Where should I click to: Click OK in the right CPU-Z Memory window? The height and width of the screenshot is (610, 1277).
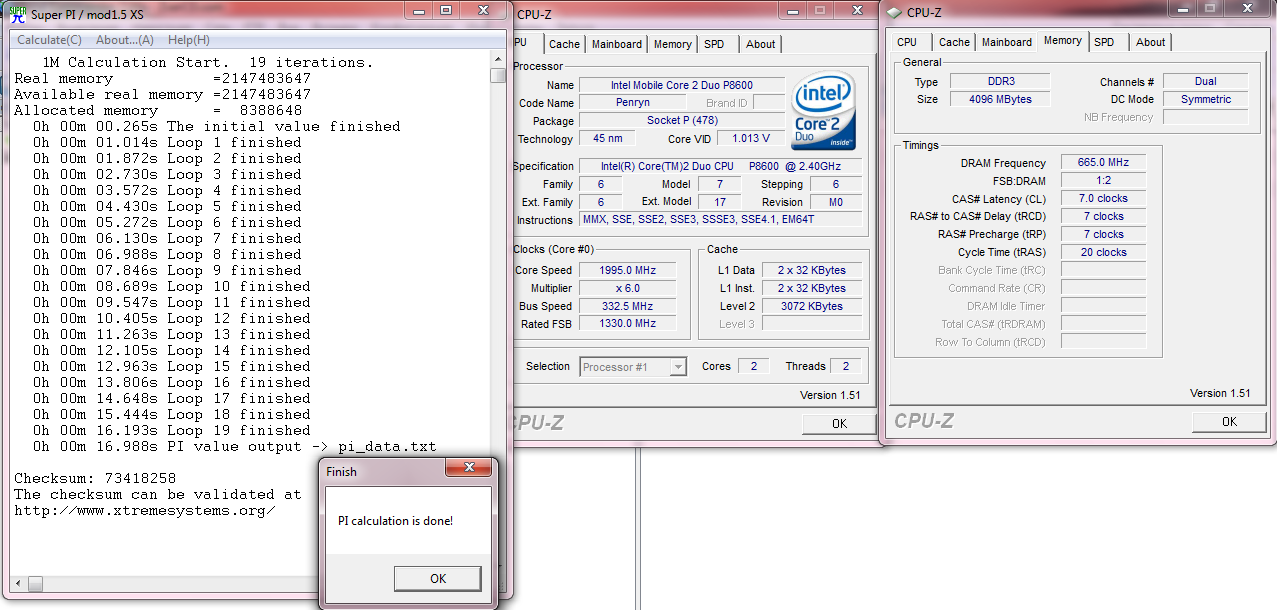[x=1229, y=421]
